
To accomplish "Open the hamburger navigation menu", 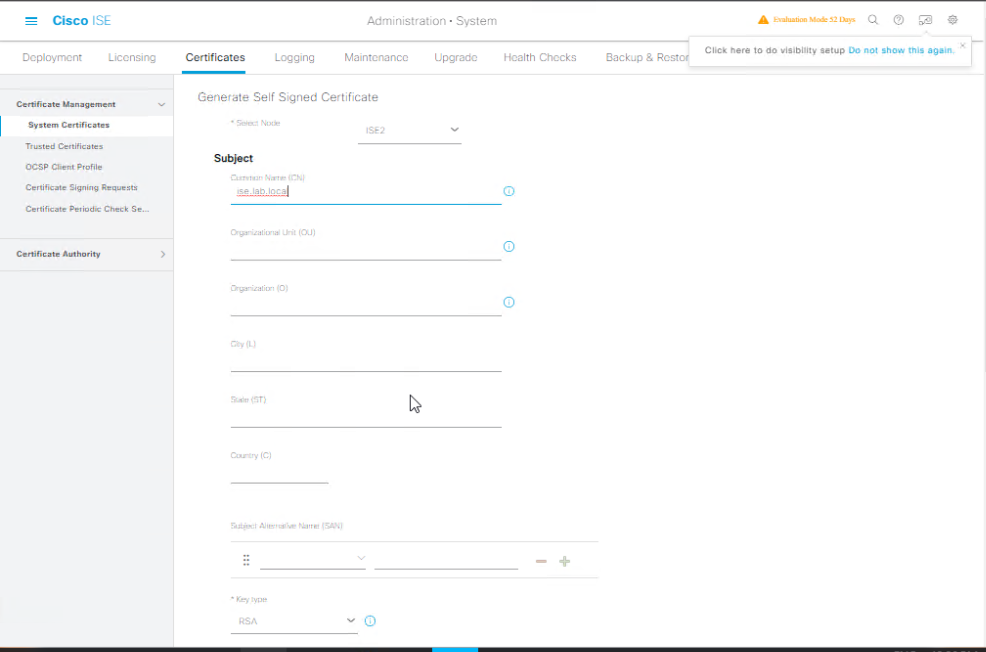I will click(31, 21).
